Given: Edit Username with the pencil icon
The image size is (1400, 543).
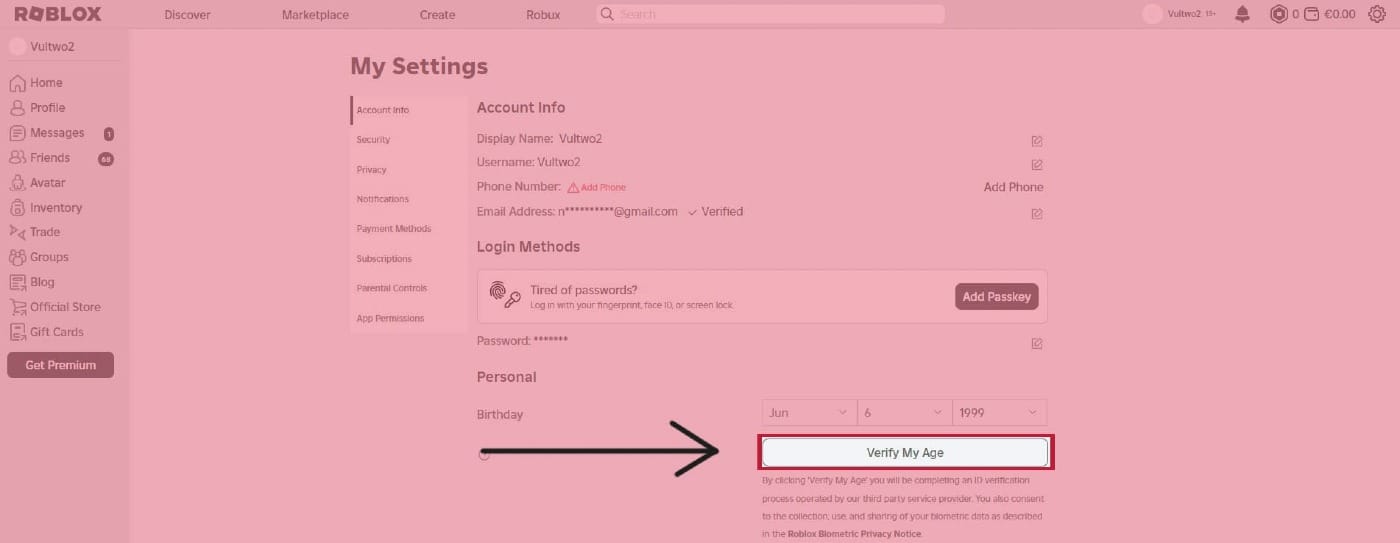Looking at the screenshot, I should (1037, 165).
